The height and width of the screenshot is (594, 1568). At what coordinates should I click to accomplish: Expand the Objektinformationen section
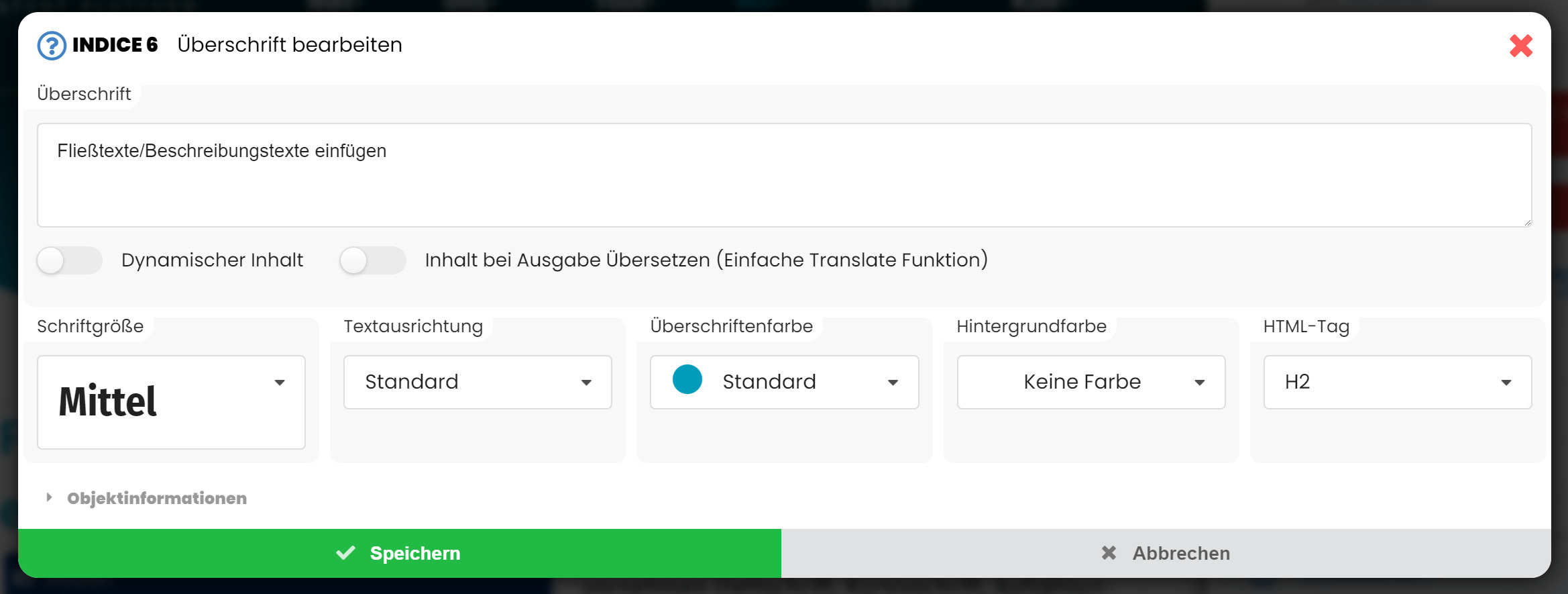156,498
